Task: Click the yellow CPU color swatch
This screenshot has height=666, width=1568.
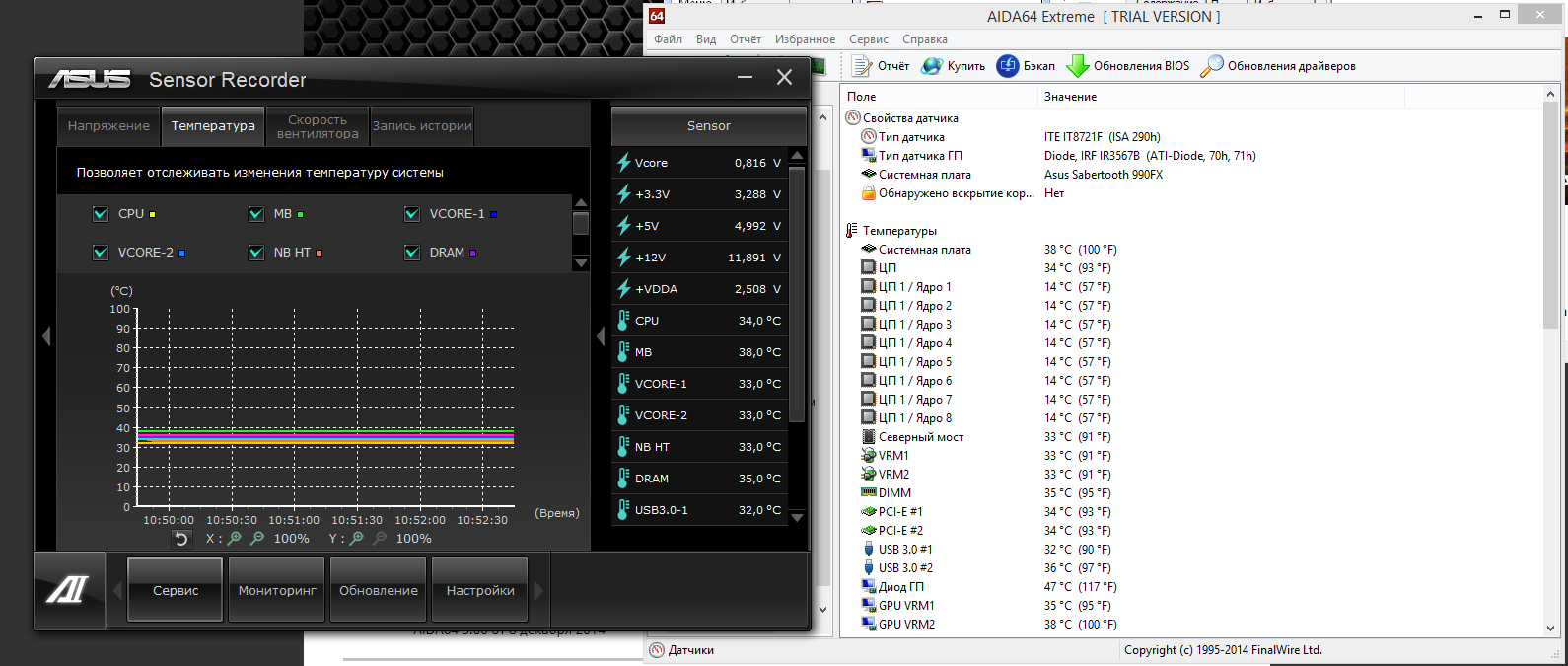Action: pos(152,214)
